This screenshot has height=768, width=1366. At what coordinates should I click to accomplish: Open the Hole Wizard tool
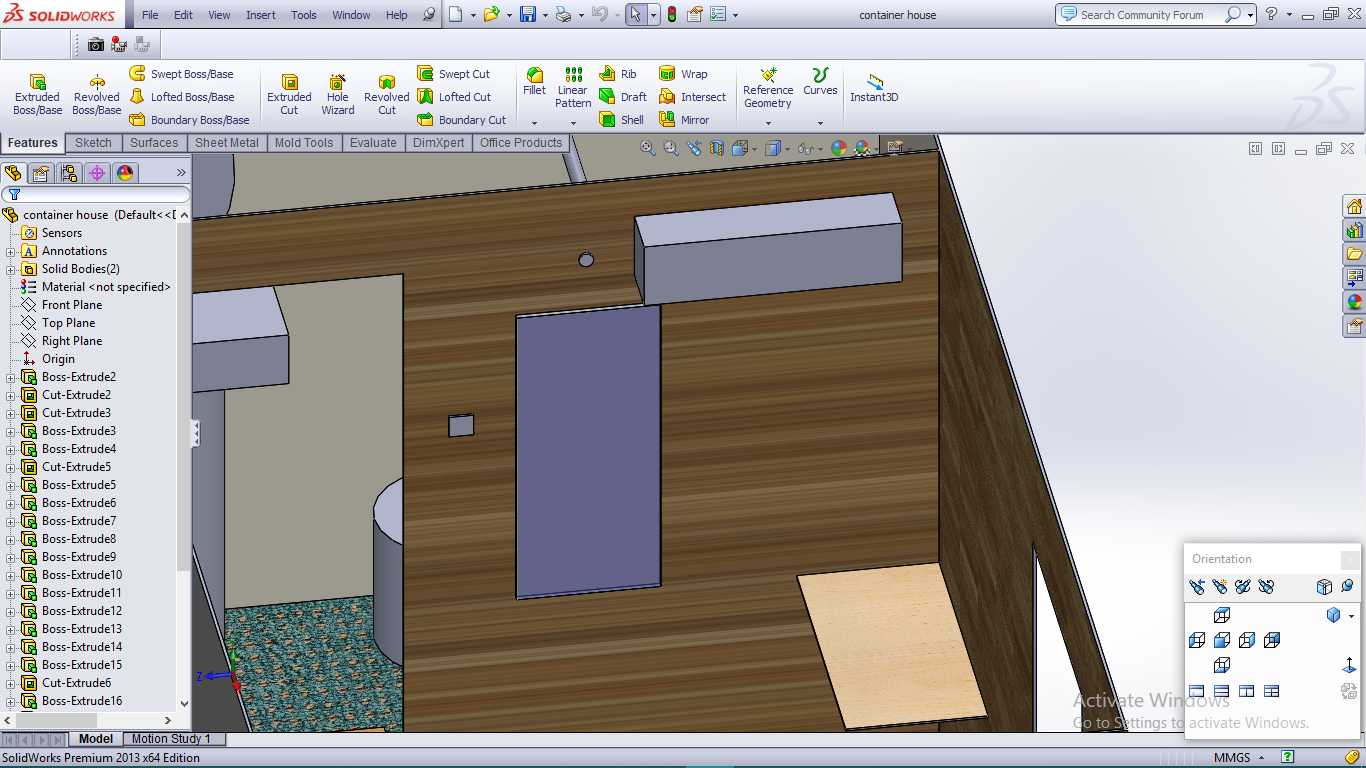point(337,94)
